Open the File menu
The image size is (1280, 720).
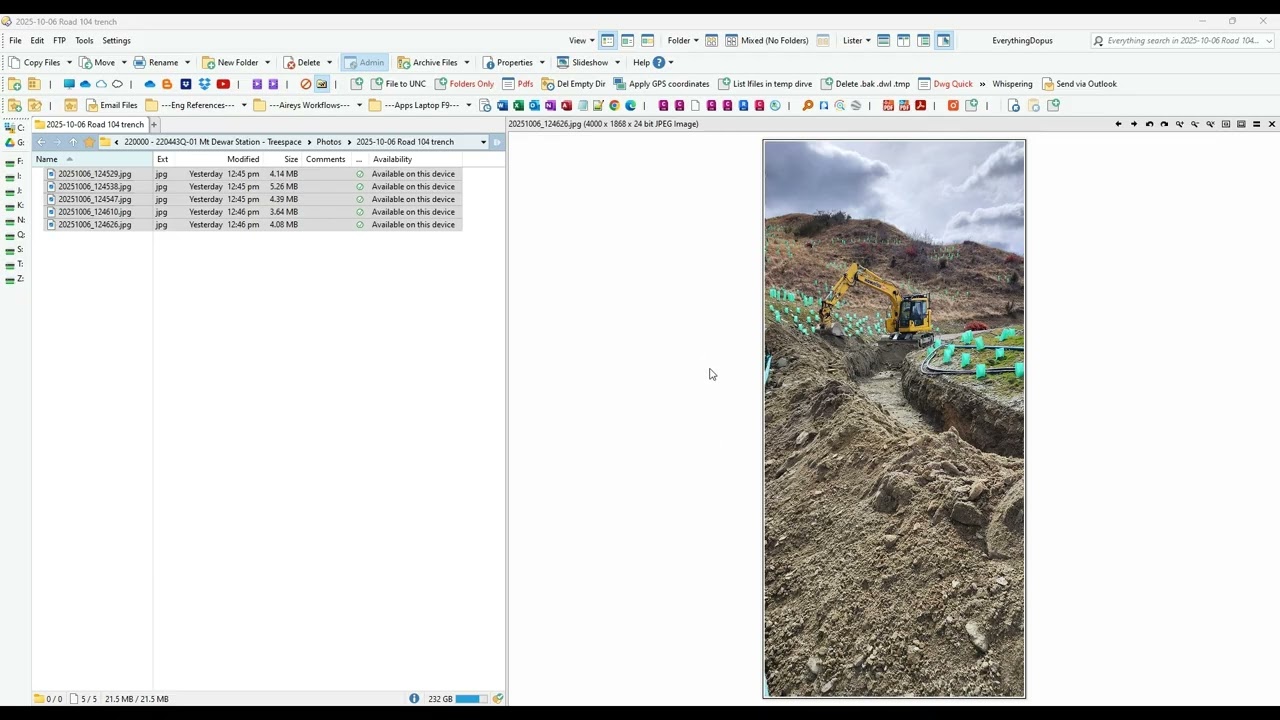click(15, 41)
